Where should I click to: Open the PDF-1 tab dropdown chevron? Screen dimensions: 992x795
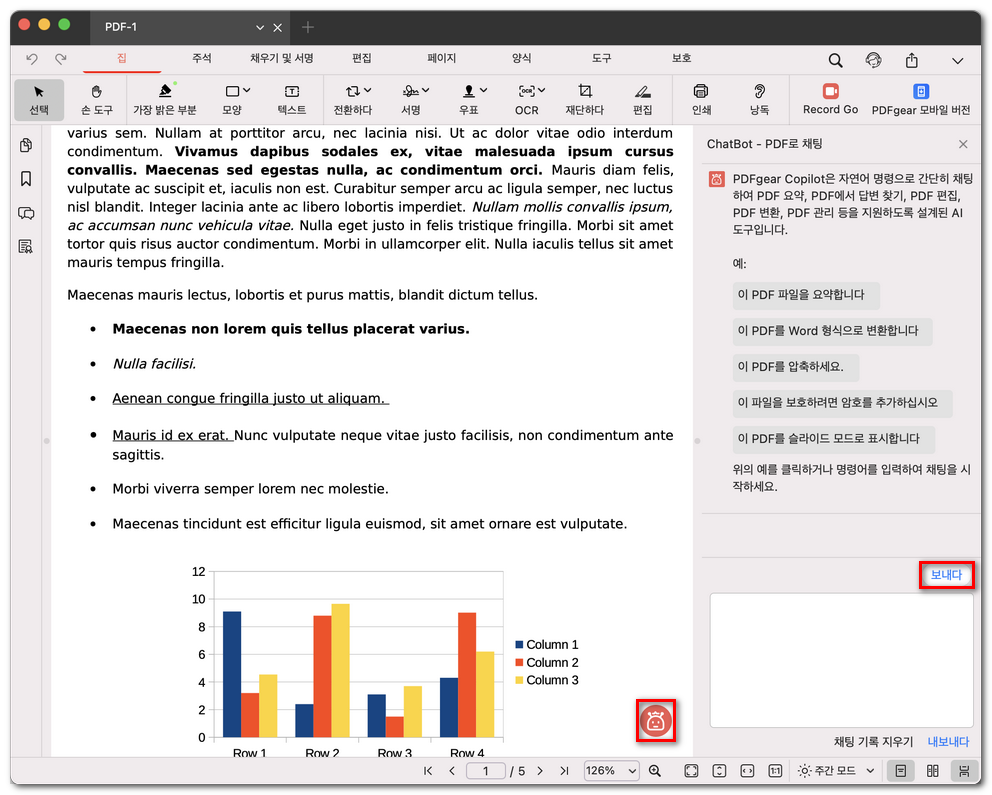pyautogui.click(x=259, y=28)
